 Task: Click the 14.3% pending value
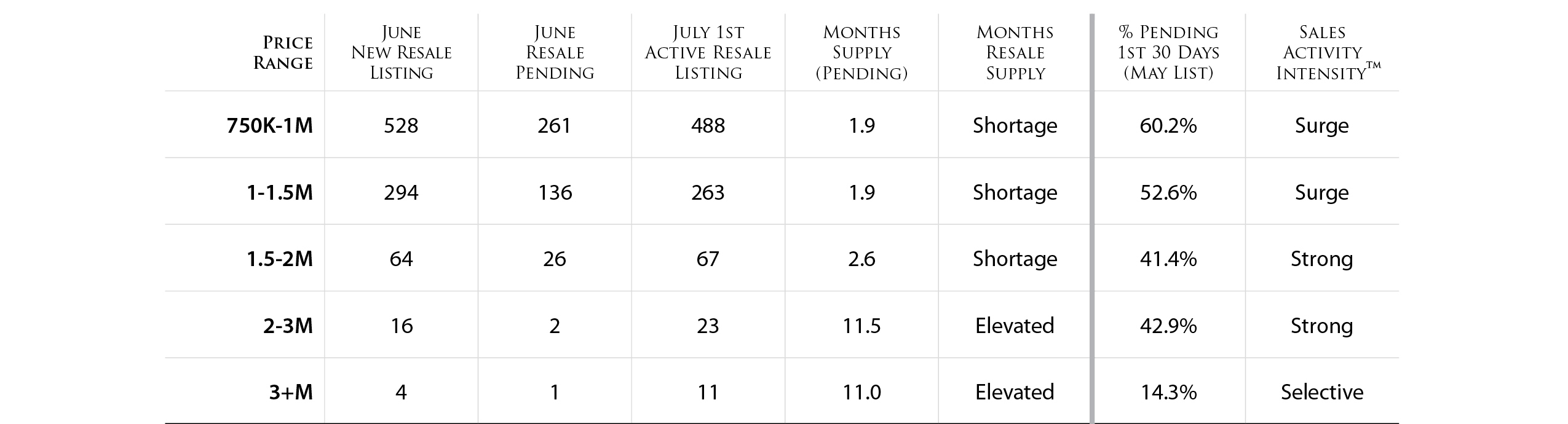pyautogui.click(x=1168, y=392)
